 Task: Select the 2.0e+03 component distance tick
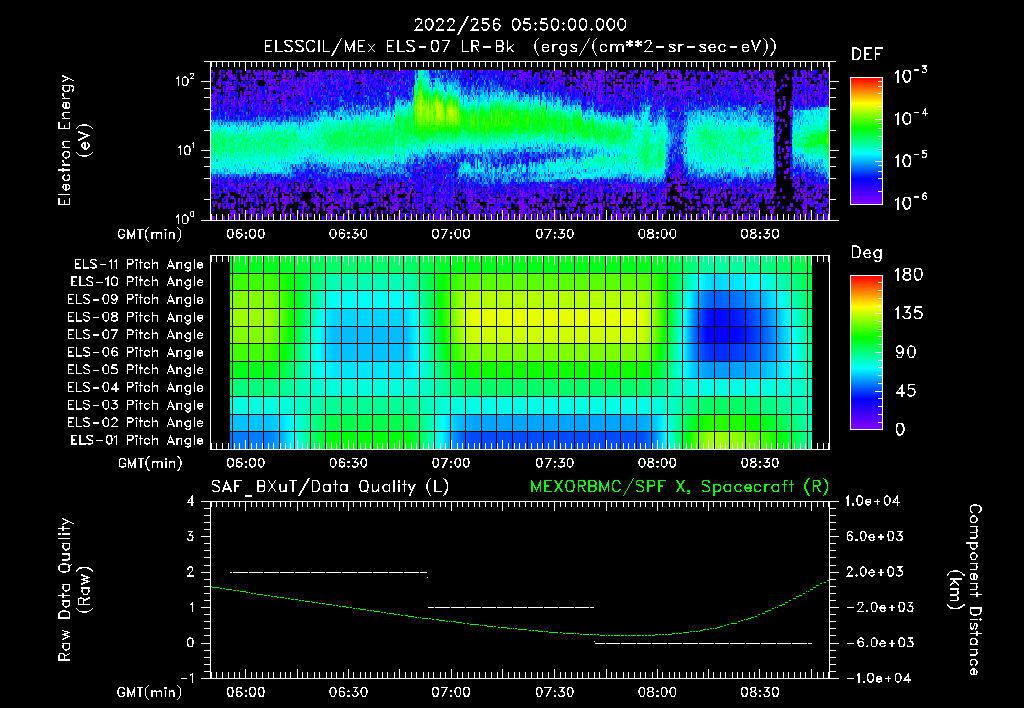874,572
